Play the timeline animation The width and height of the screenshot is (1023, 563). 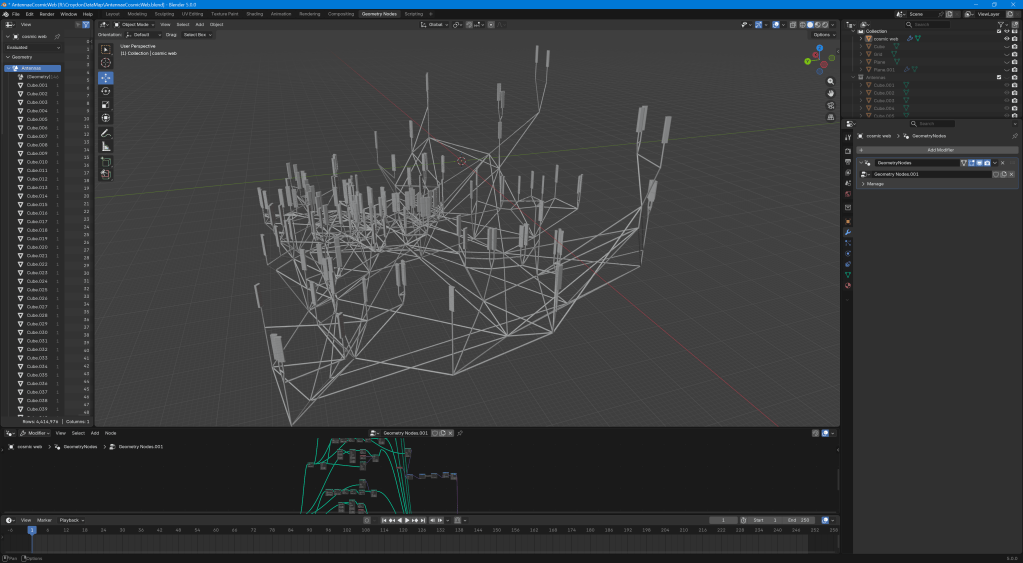407,520
